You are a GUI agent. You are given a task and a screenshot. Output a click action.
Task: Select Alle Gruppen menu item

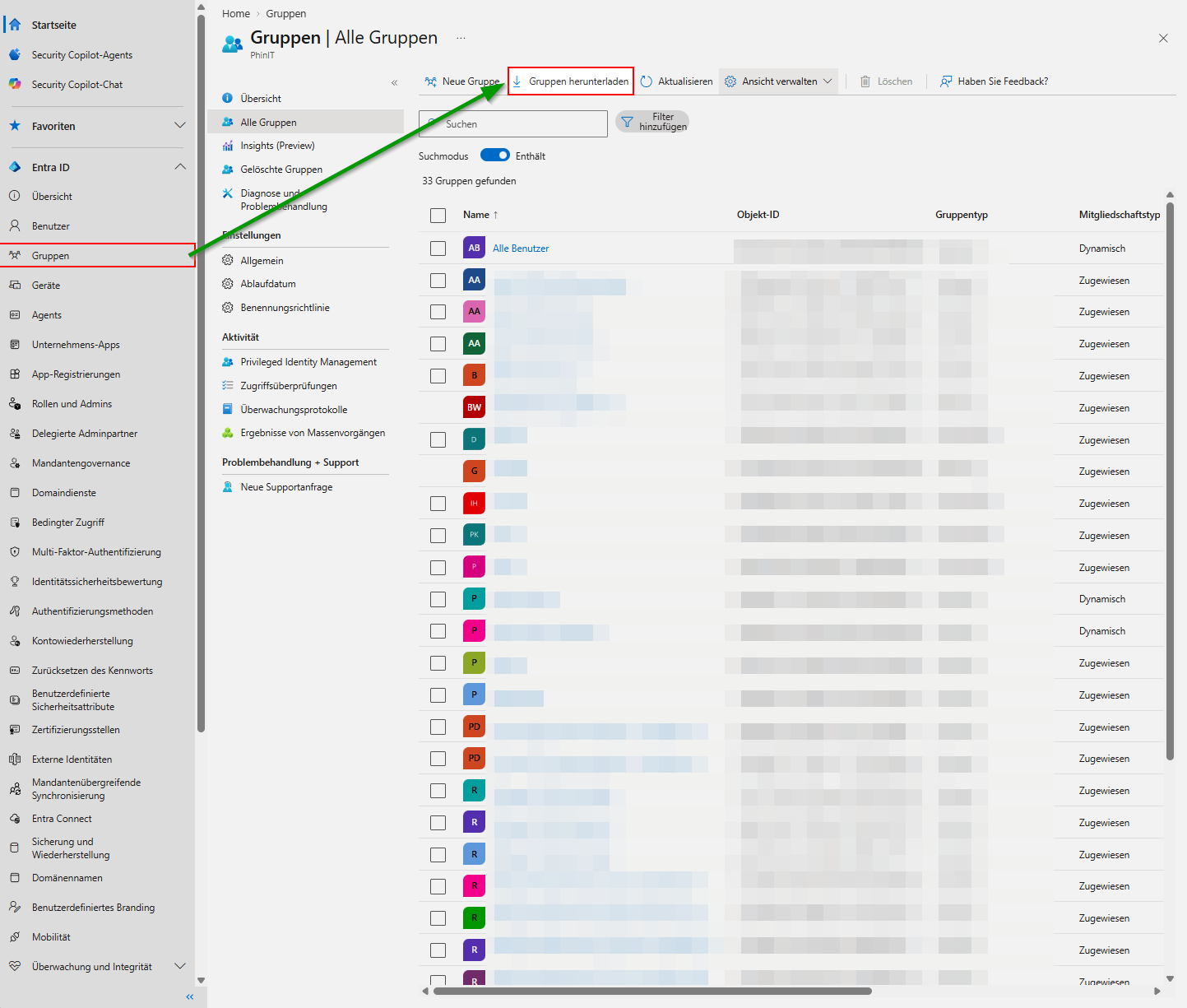(305, 122)
